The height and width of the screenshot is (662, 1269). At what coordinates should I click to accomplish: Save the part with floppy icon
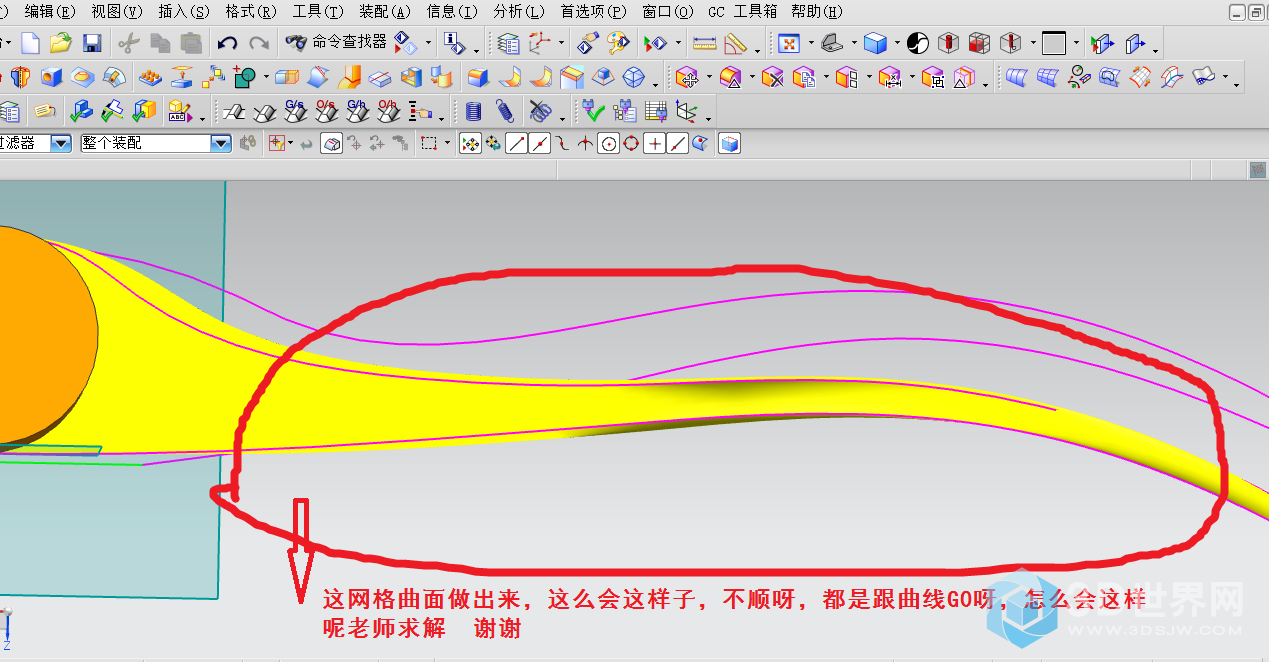click(92, 43)
